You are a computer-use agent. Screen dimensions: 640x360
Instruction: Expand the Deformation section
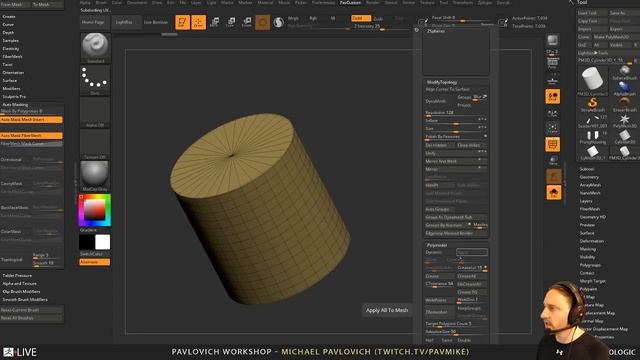click(x=592, y=241)
